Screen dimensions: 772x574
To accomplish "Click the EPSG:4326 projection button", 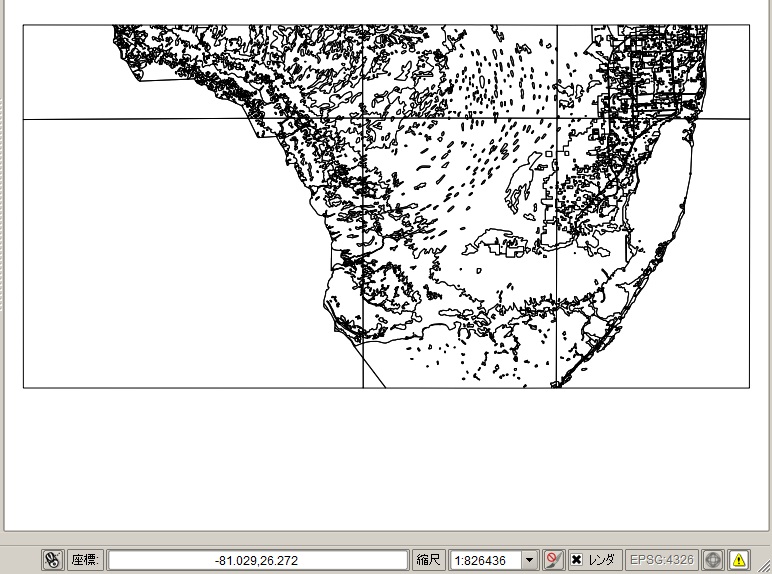I will (661, 560).
